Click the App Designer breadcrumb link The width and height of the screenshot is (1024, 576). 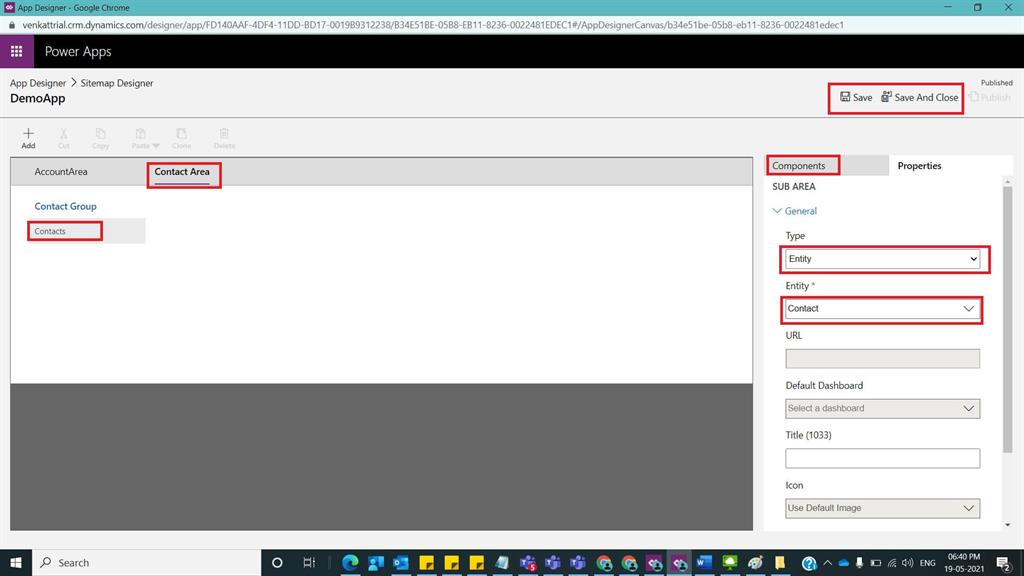point(37,82)
